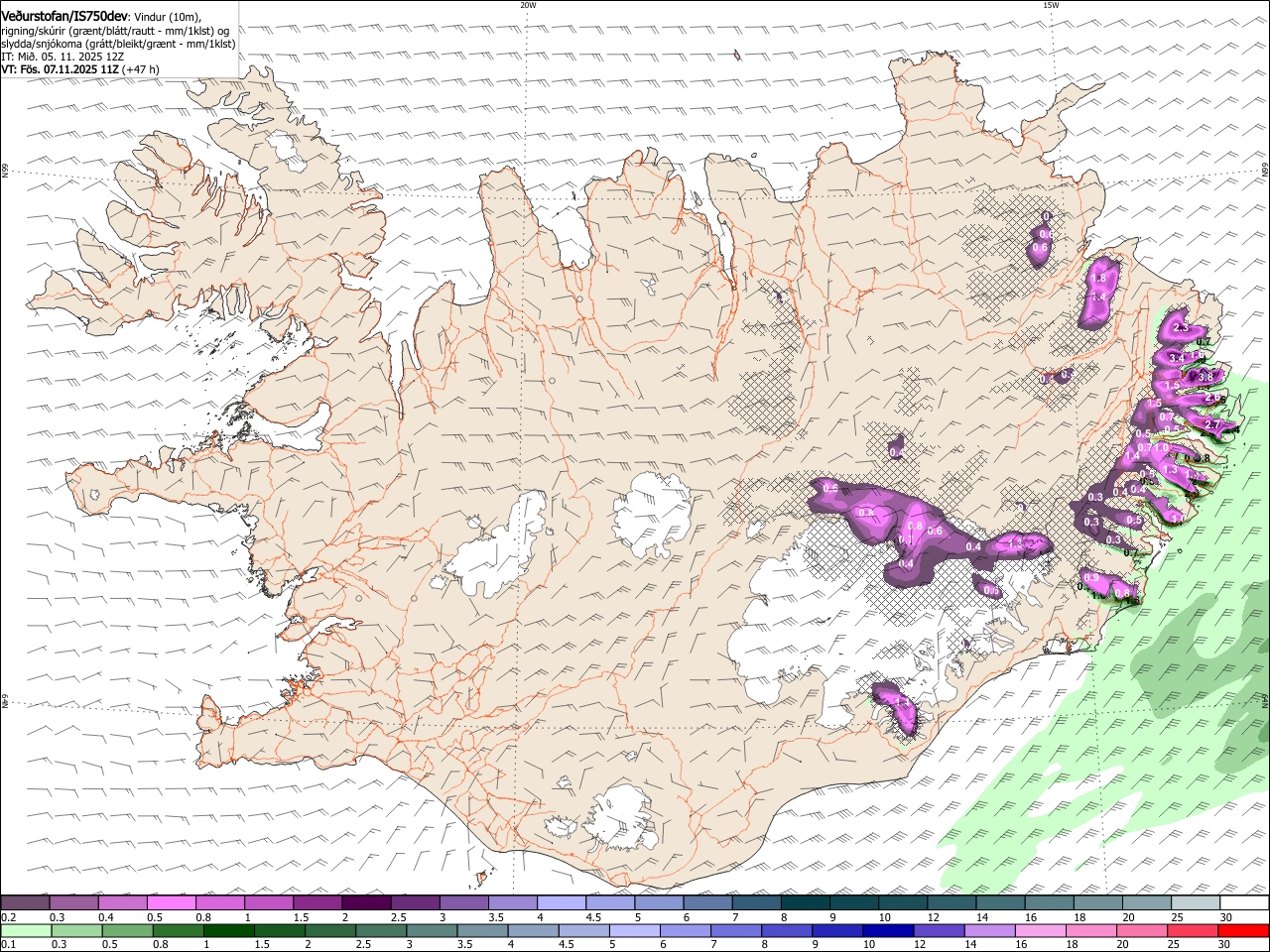Click the 20W longitude label
The height and width of the screenshot is (952, 1270).
pos(528,5)
